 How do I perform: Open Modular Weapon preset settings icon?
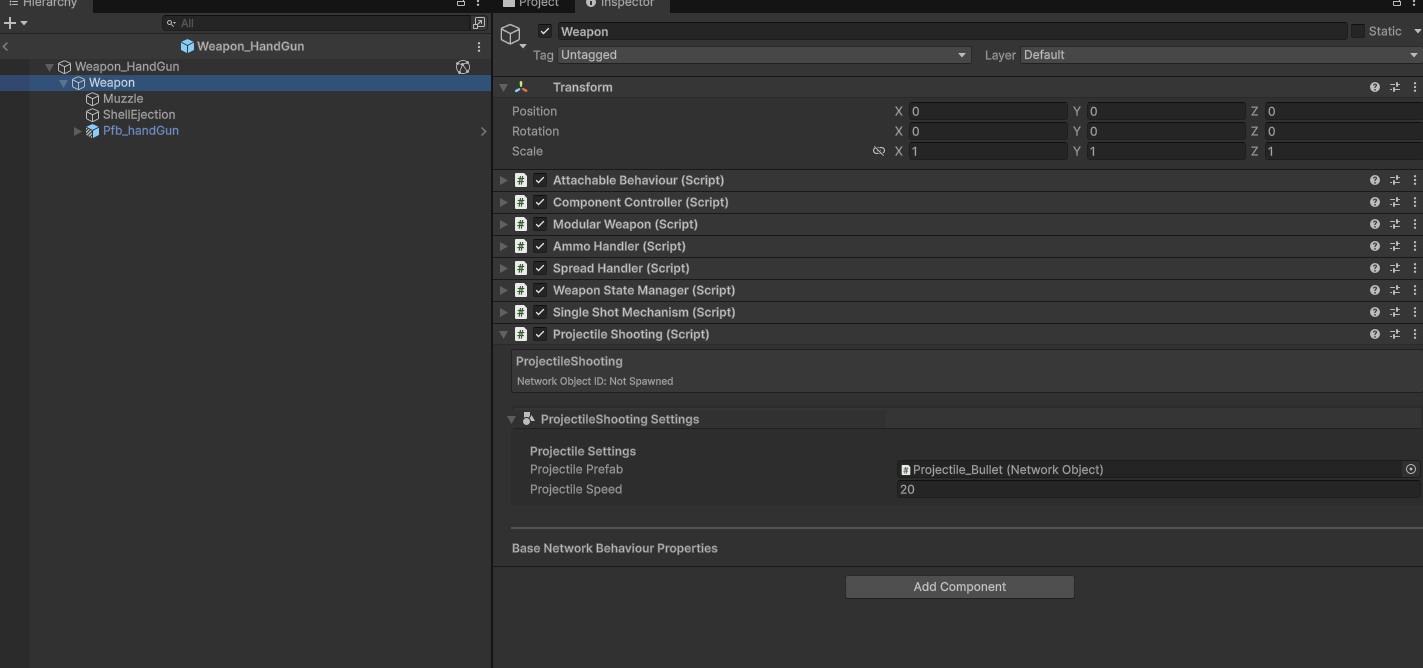(x=1395, y=224)
